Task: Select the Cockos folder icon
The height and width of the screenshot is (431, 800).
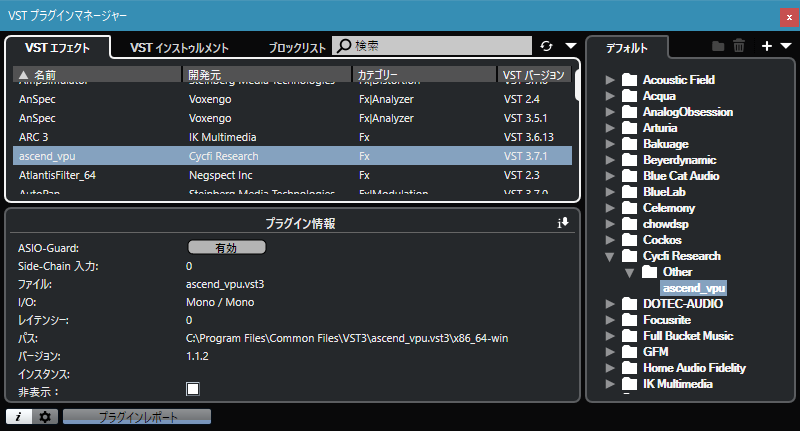Action: pos(630,240)
